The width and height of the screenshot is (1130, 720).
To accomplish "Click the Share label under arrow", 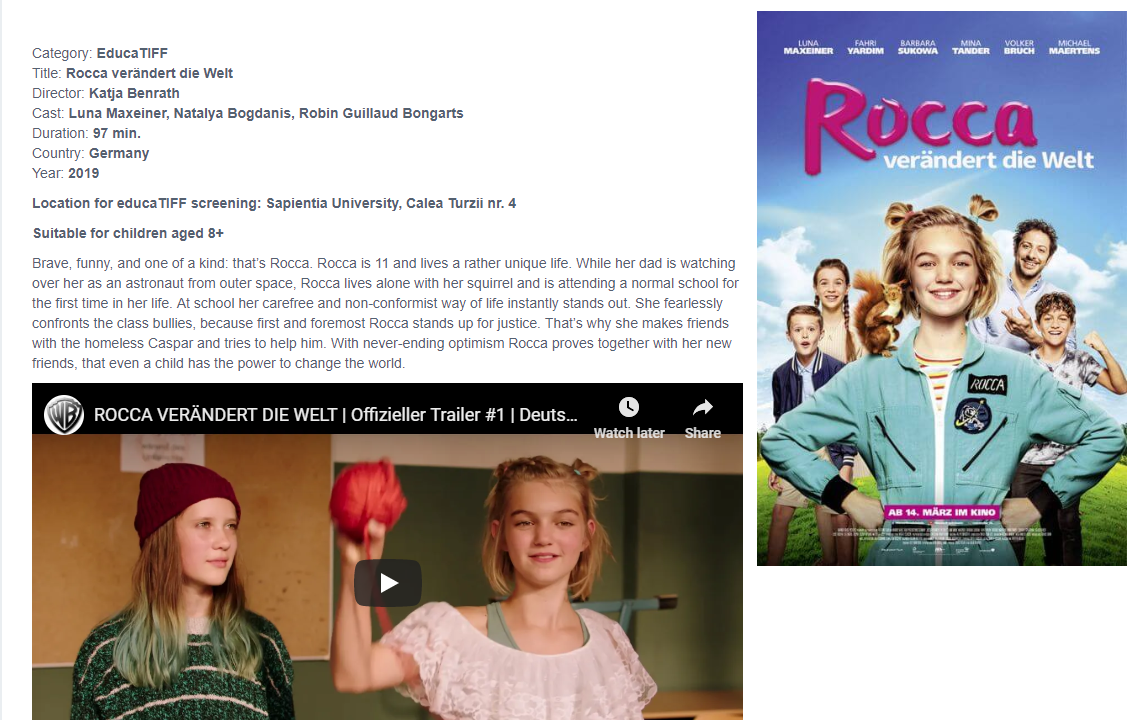I will (x=703, y=433).
